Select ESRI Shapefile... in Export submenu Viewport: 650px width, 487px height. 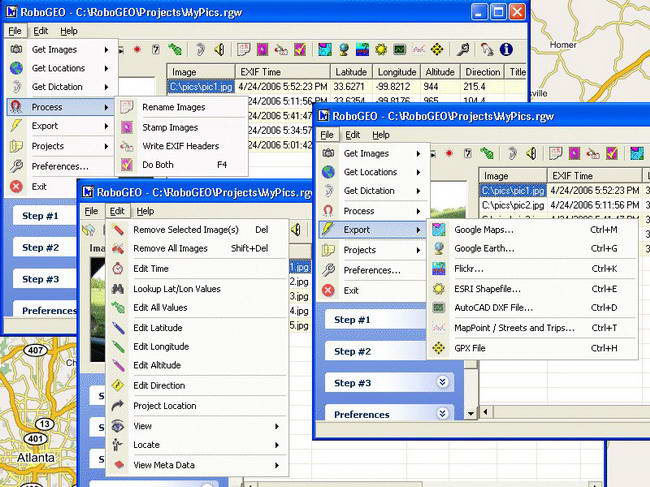point(532,289)
